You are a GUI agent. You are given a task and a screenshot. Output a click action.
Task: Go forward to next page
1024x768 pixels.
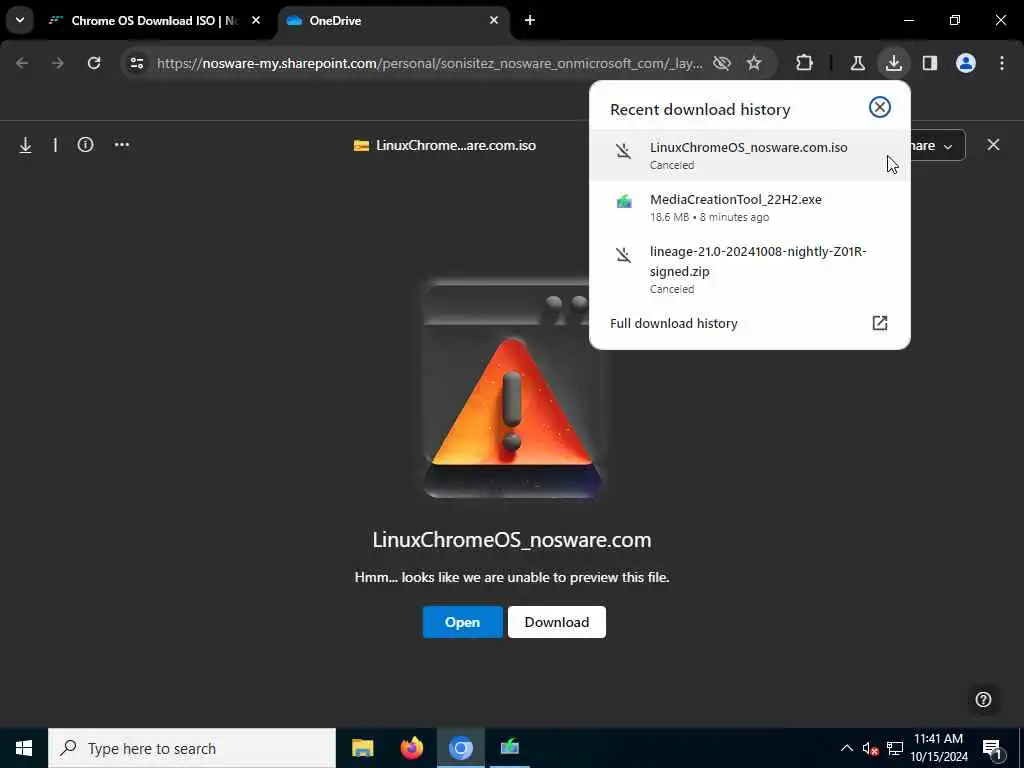[x=58, y=63]
